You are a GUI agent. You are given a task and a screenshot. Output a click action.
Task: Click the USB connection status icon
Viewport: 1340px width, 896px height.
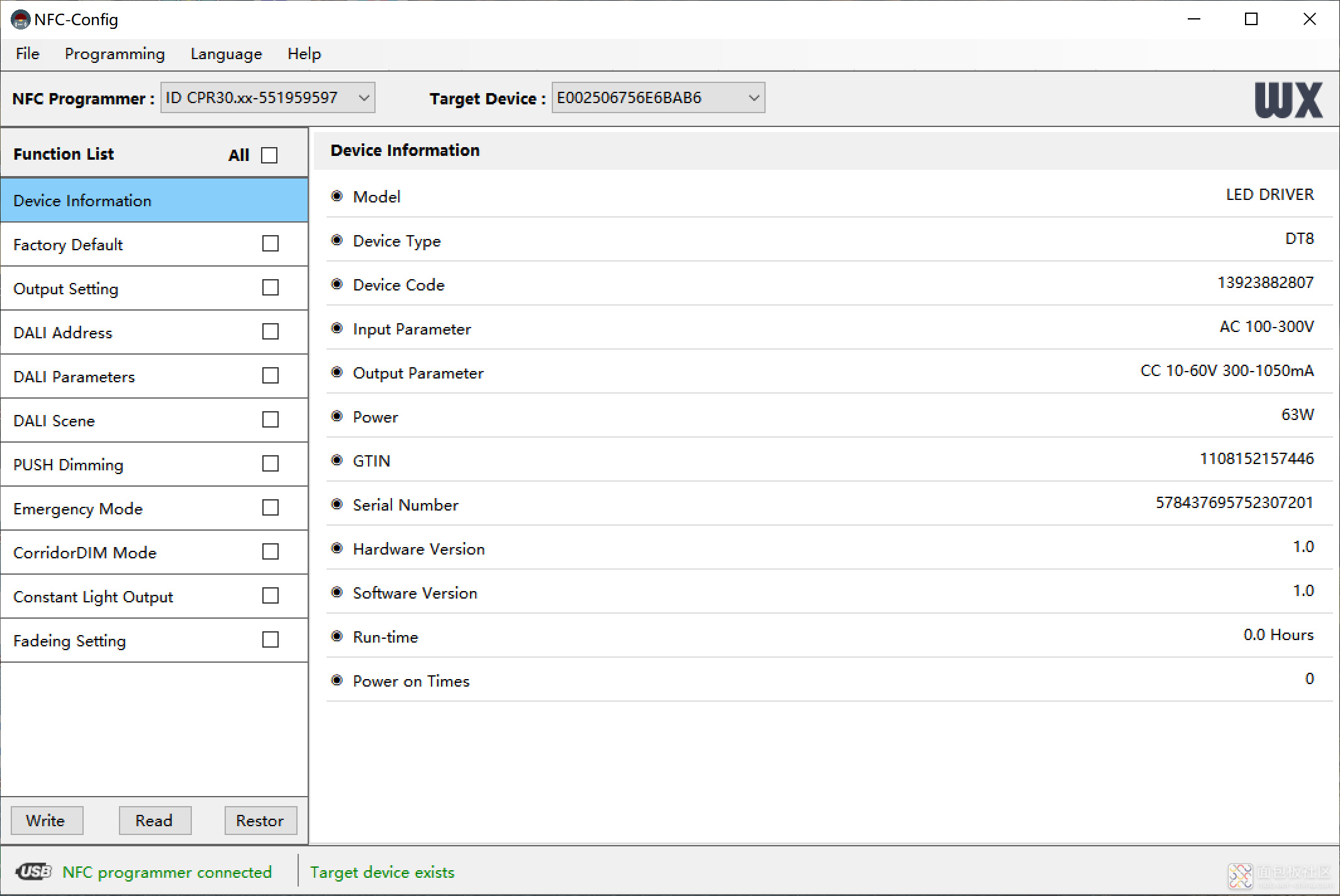pos(34,871)
